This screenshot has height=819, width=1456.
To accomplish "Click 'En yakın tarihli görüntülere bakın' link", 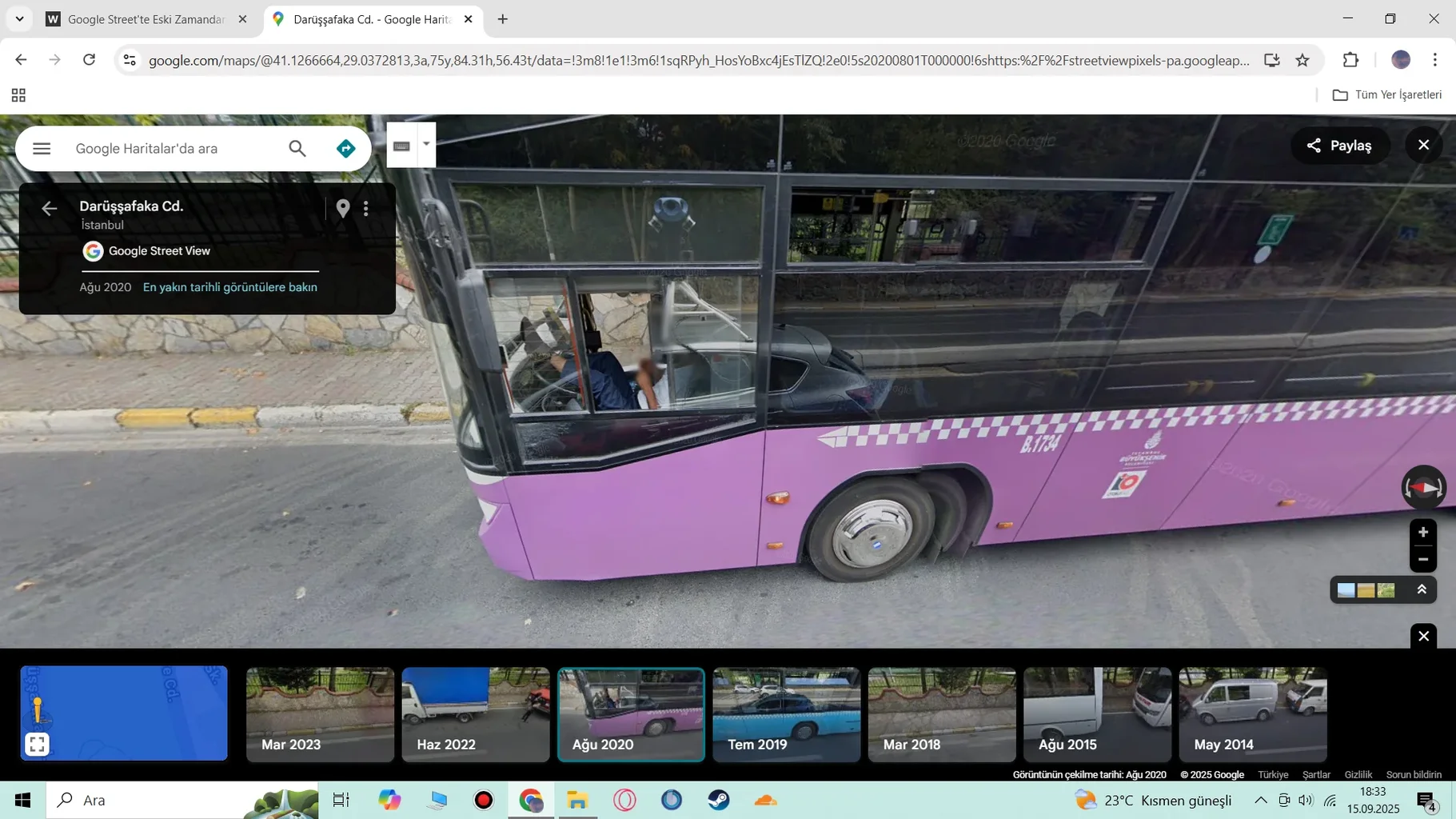I will coord(229,287).
